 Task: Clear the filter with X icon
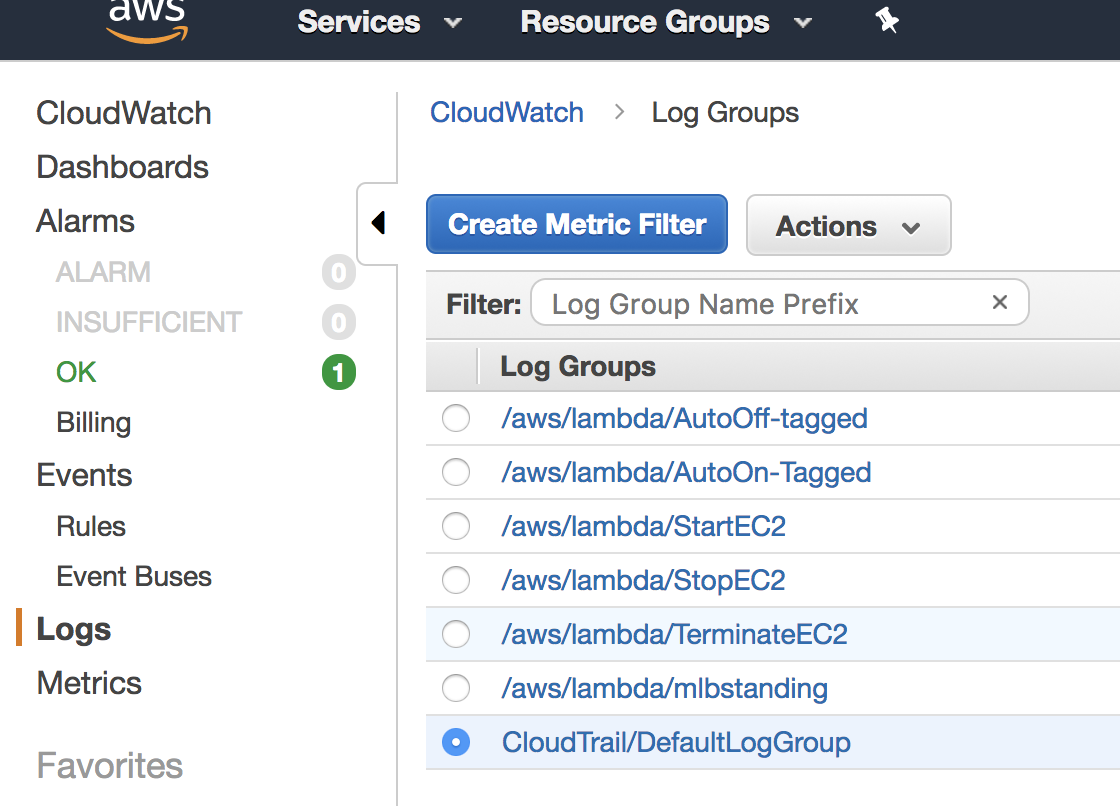(x=999, y=302)
